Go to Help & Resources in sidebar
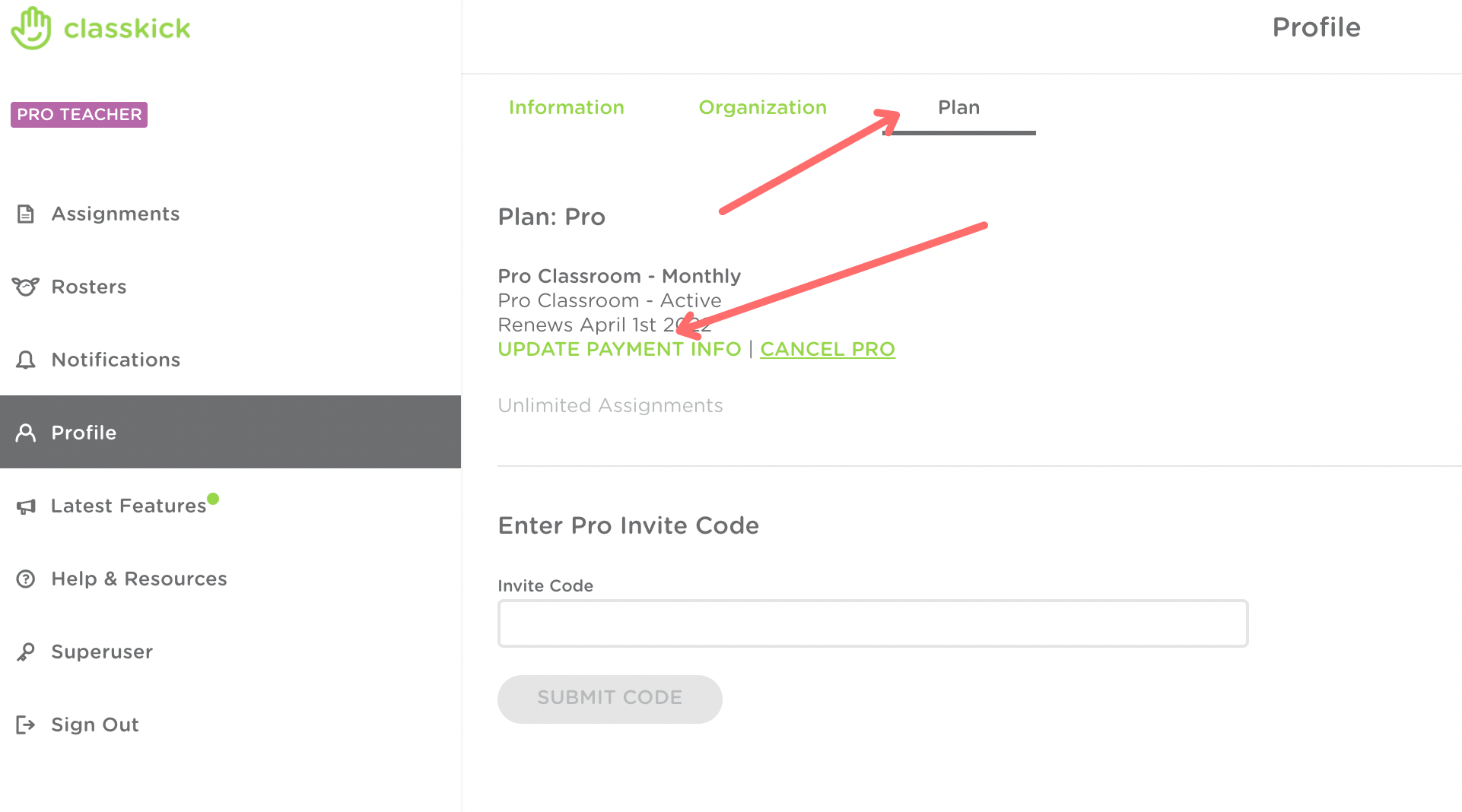1462x812 pixels. [139, 579]
